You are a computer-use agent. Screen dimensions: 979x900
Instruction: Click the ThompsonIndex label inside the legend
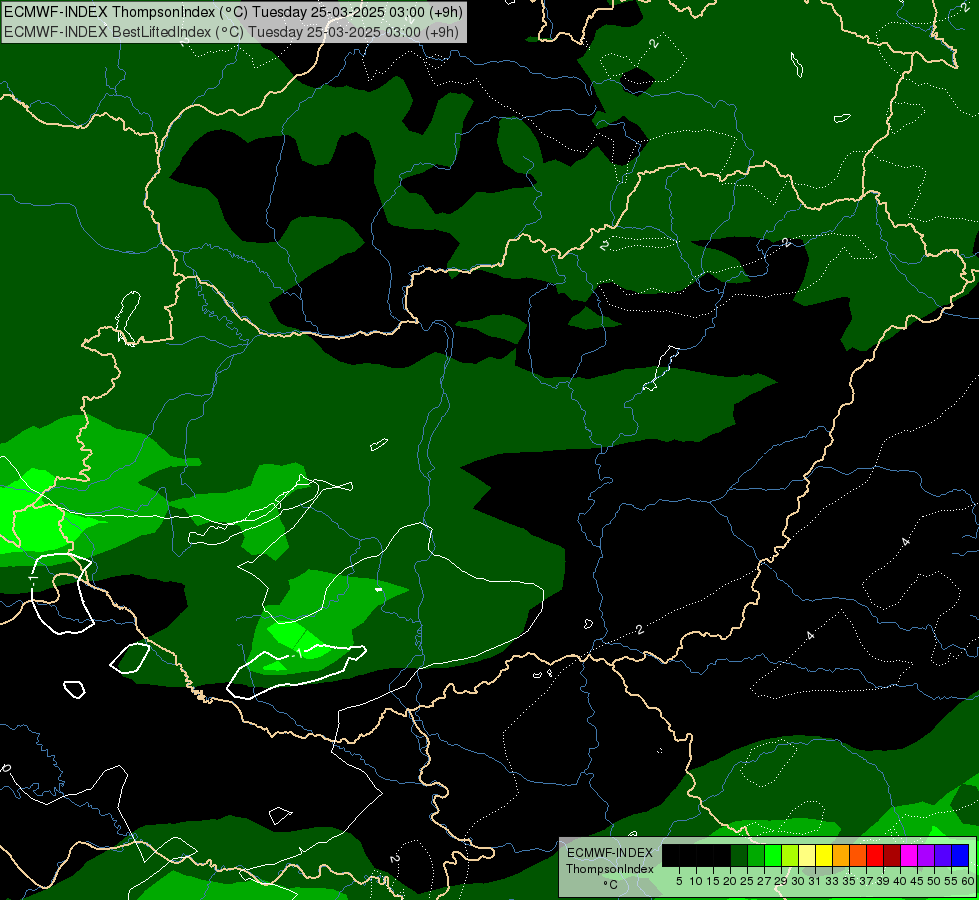coord(610,869)
